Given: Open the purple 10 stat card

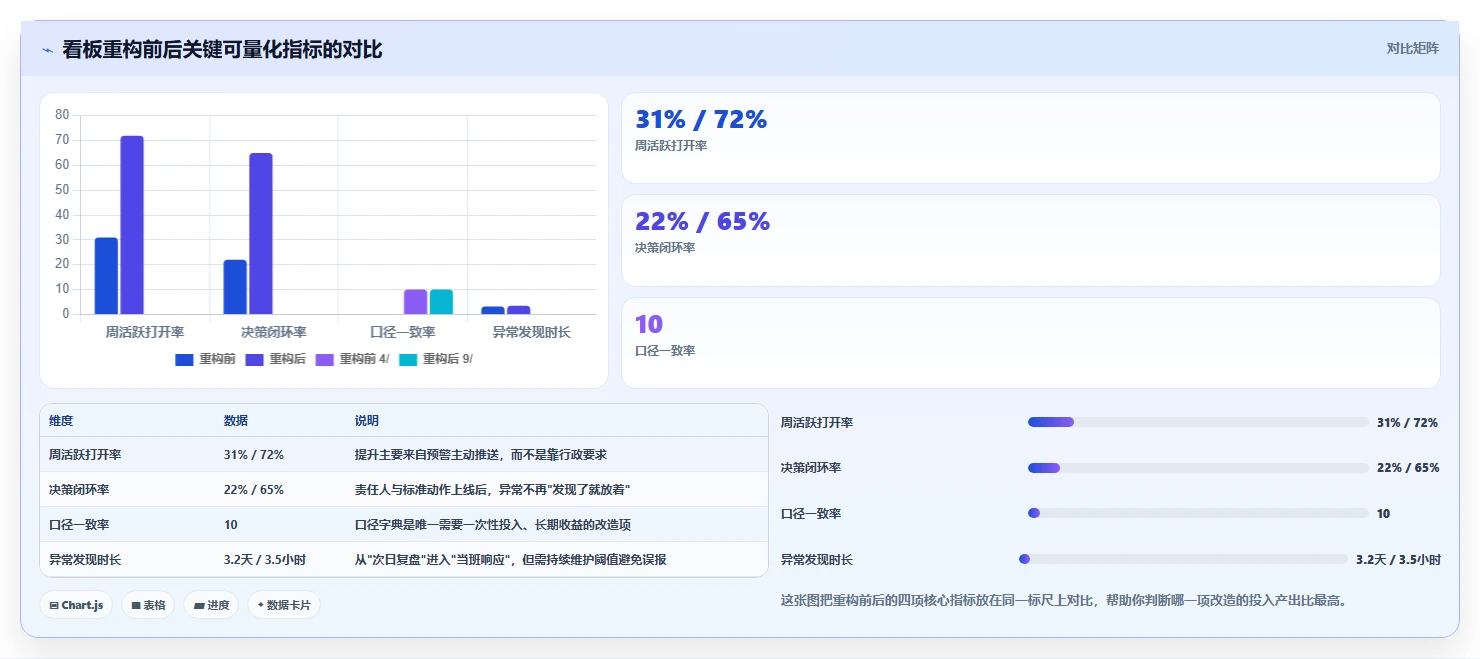Looking at the screenshot, I should pos(1031,343).
